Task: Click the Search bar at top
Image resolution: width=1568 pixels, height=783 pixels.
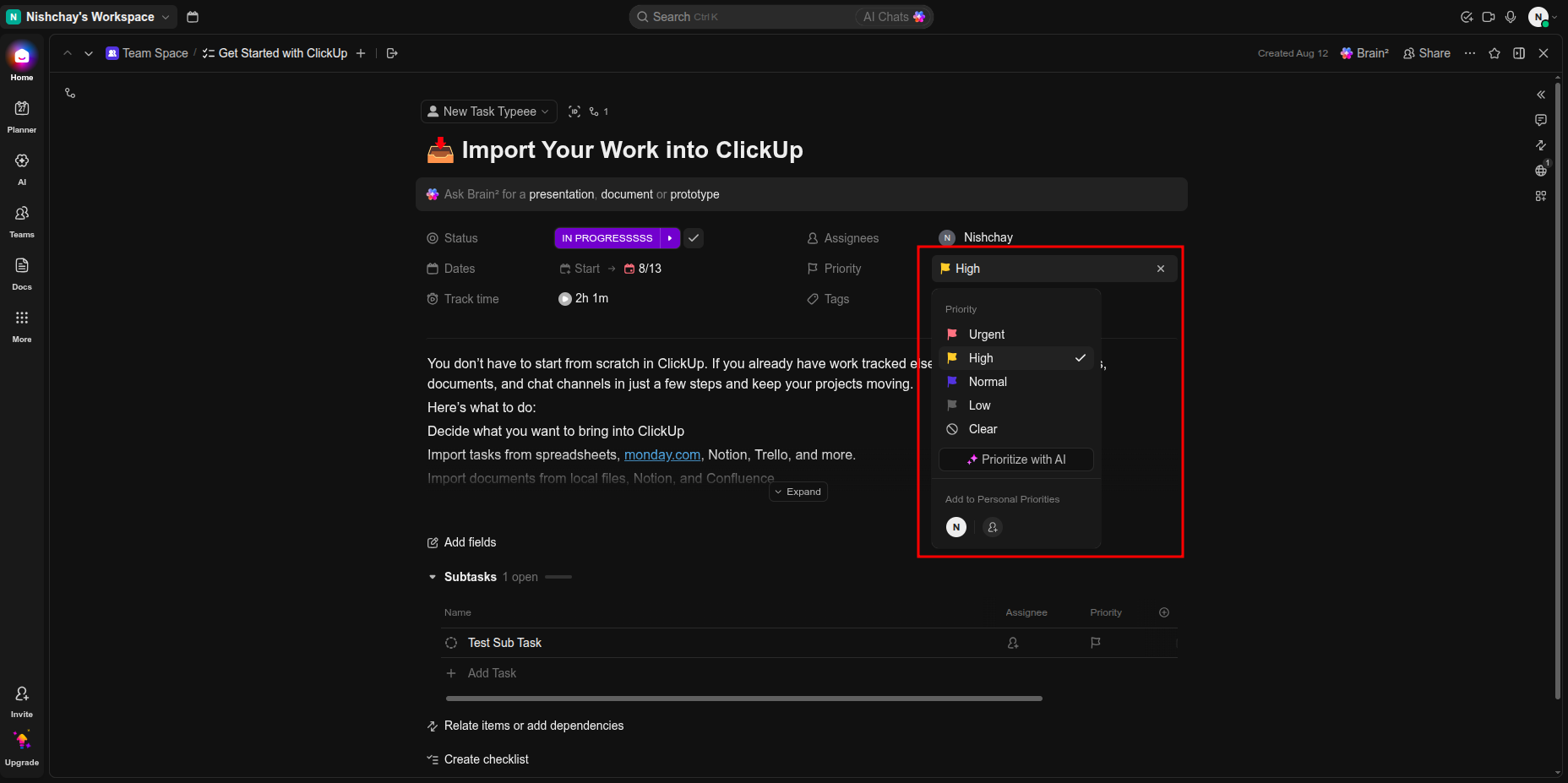Action: point(743,17)
